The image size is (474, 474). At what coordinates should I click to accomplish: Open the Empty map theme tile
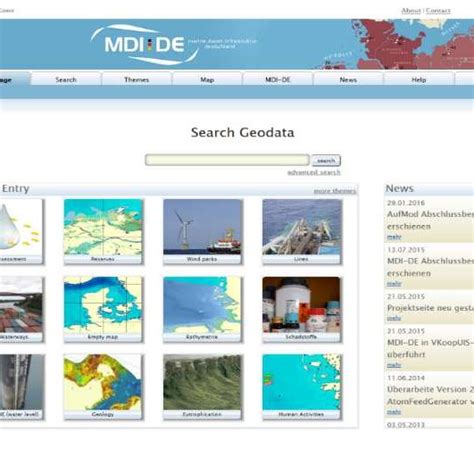pos(103,309)
